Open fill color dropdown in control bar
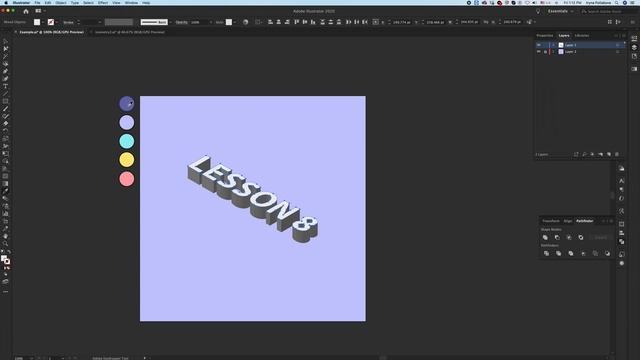Viewport: 640px width, 360px height. click(x=43, y=22)
